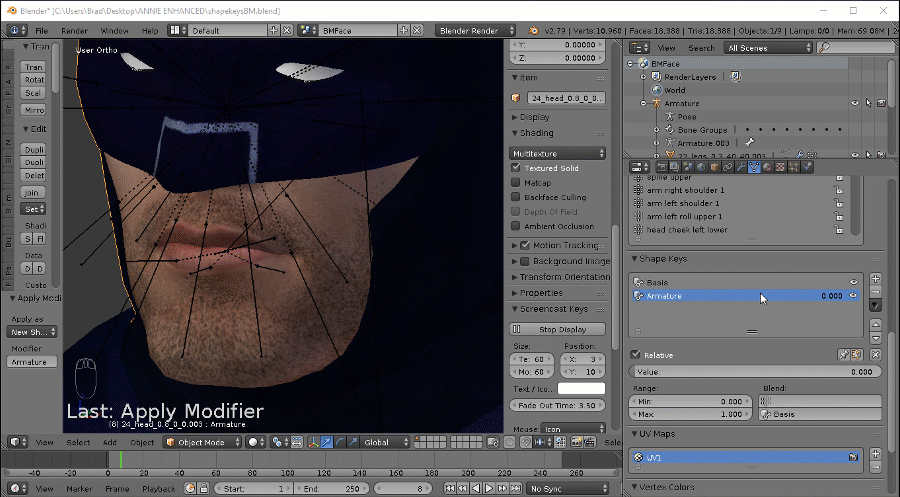Open the Particles properties tab icon
Image resolution: width=900 pixels, height=497 pixels.
(x=793, y=167)
